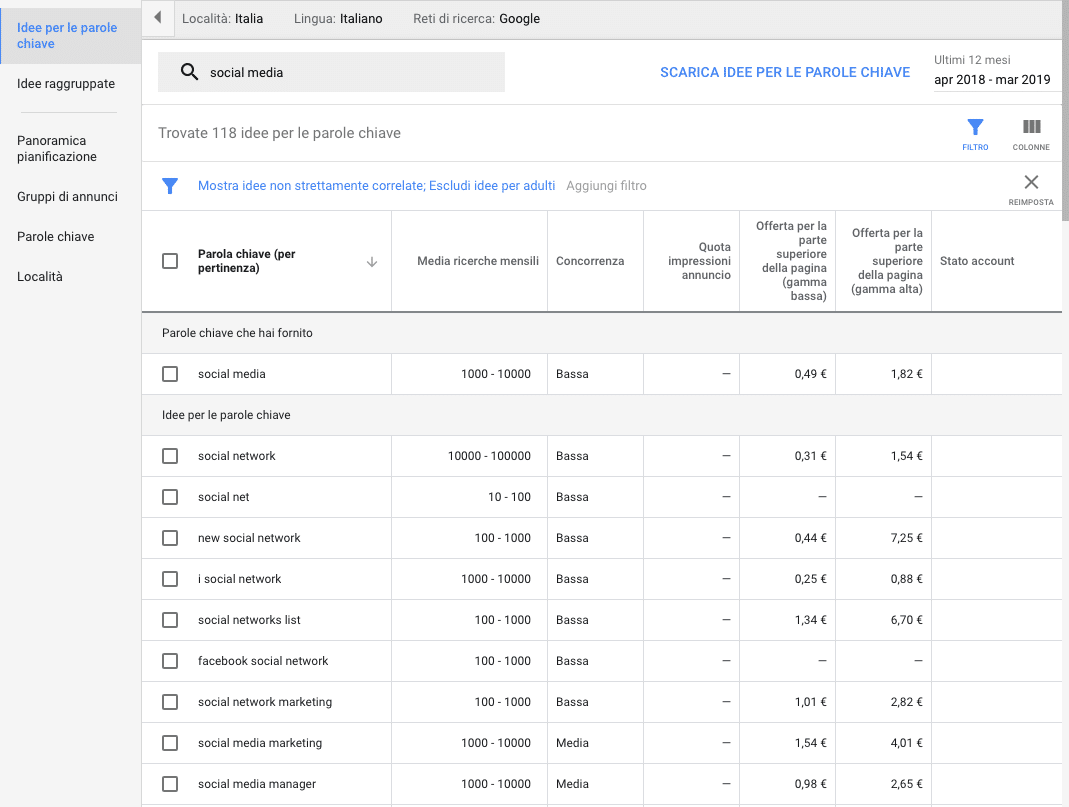Image resolution: width=1069 pixels, height=807 pixels.
Task: Click the 'Trovate 118 idee per le parole chiave' text
Action: (x=280, y=133)
